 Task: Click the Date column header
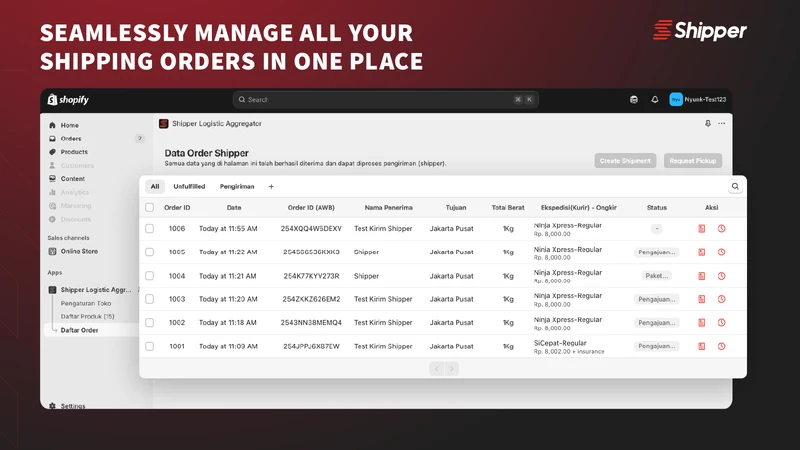234,208
